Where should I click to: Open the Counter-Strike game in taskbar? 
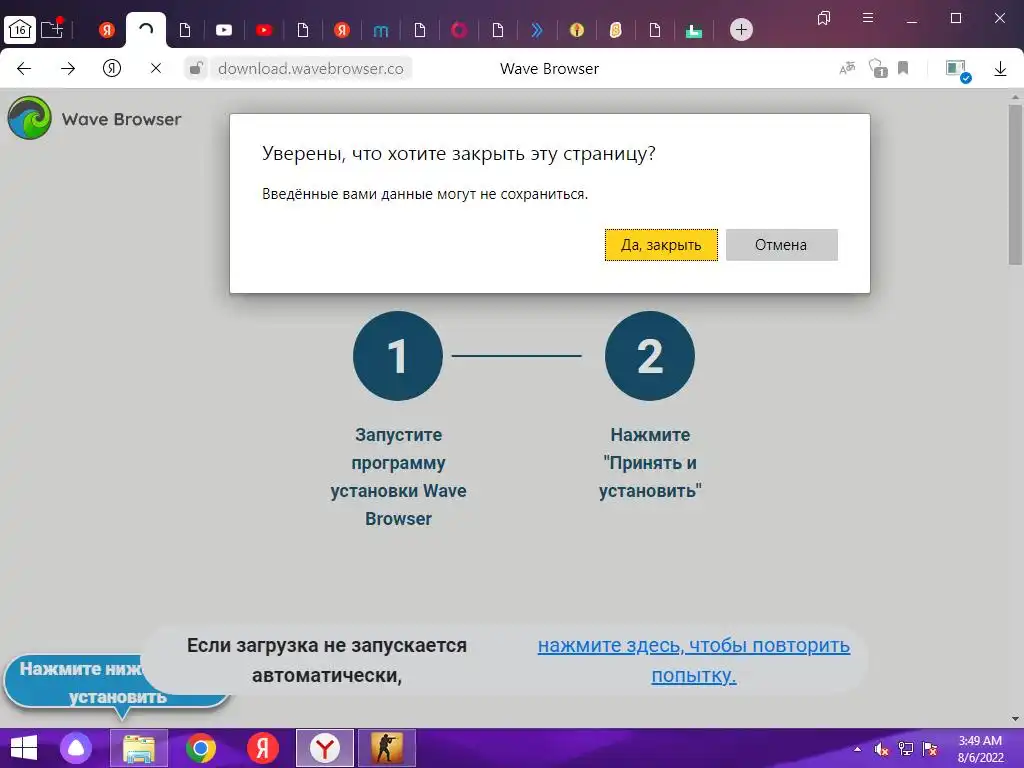point(387,748)
